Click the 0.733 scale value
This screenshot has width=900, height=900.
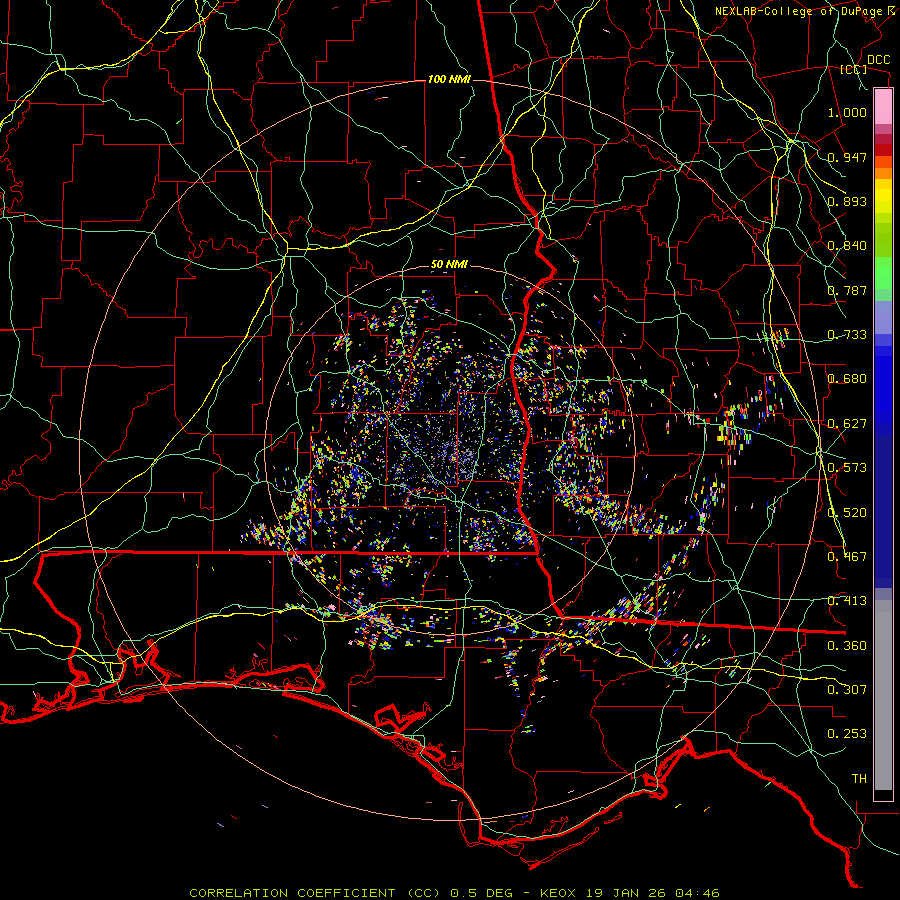(x=847, y=335)
